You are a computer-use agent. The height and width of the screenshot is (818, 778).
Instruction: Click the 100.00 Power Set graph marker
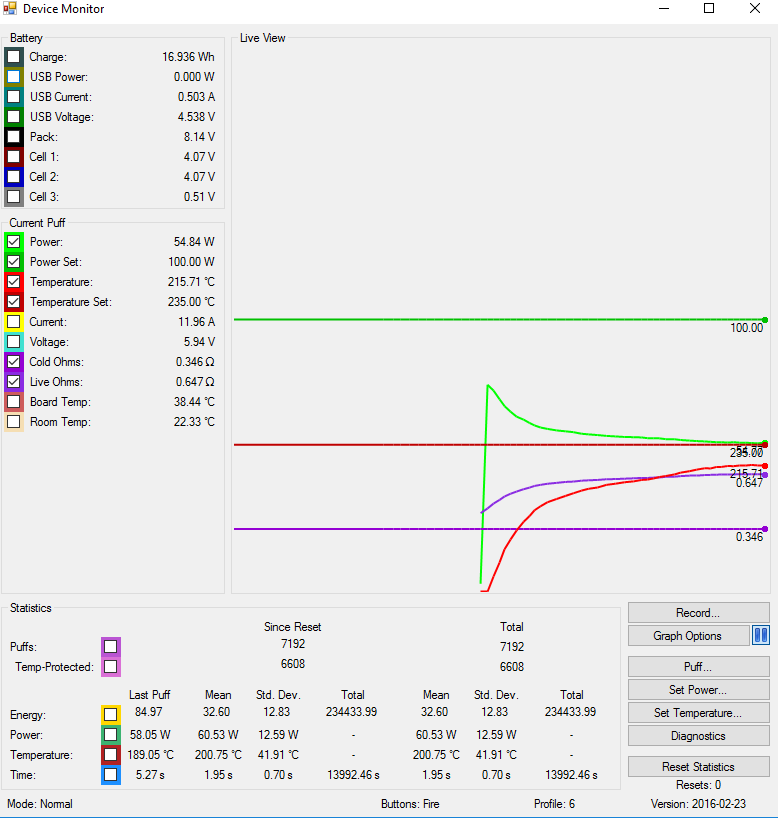765,320
